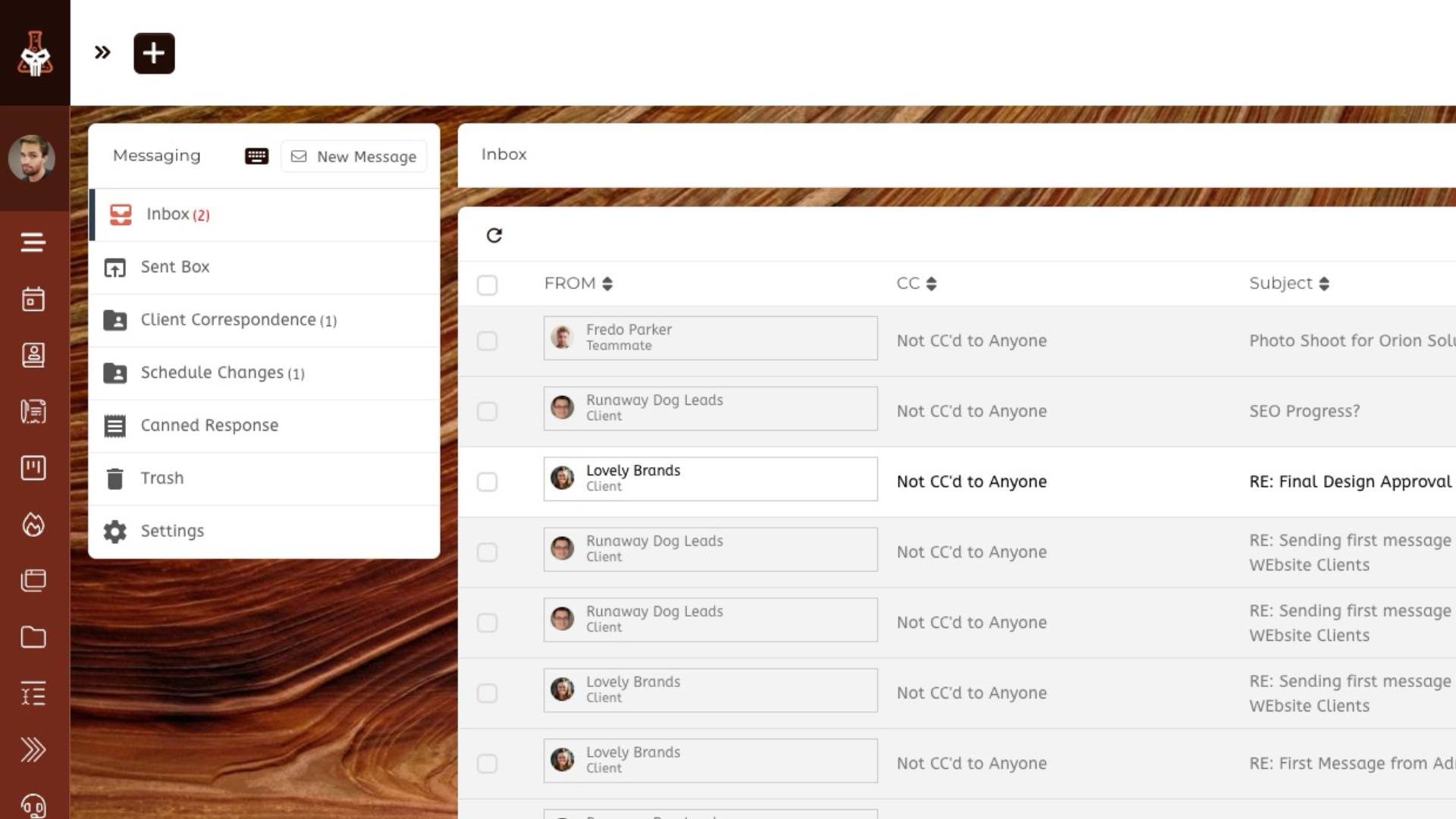Click the user profile avatar photo

tap(32, 158)
